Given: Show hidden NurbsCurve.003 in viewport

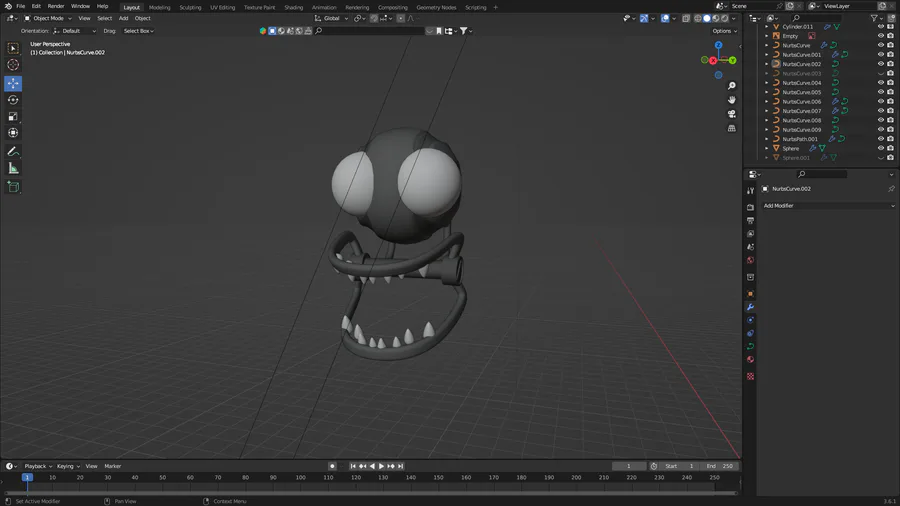Looking at the screenshot, I should tap(880, 73).
